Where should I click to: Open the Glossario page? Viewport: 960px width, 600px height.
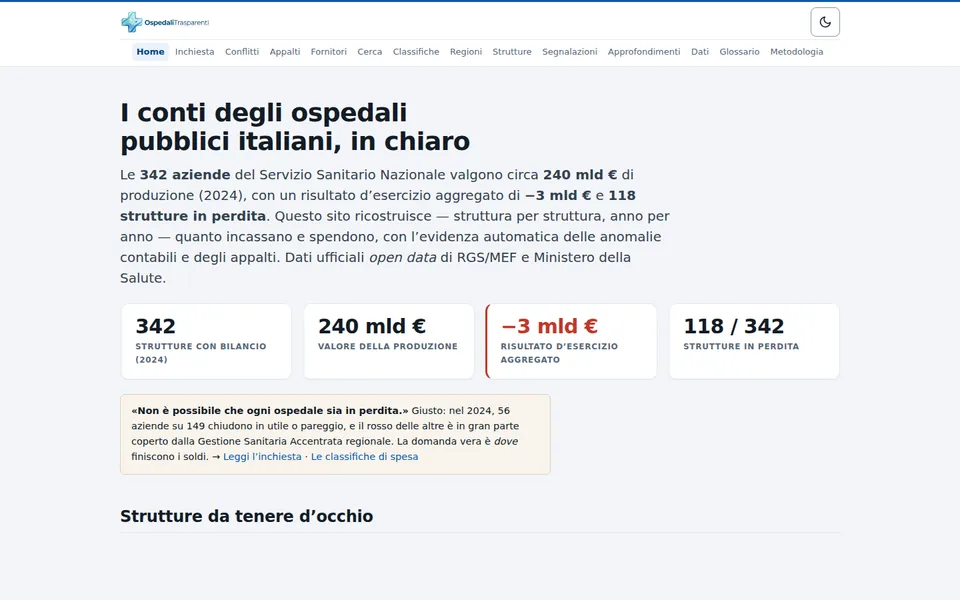[x=739, y=51]
